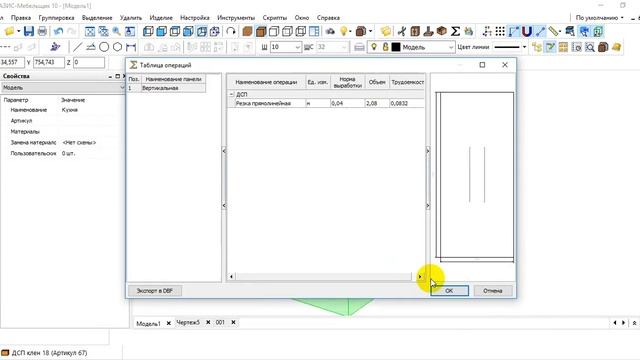Viewport: 640px width, 360px height.
Task: Click the Print icon in toolbar
Action: (42, 31)
